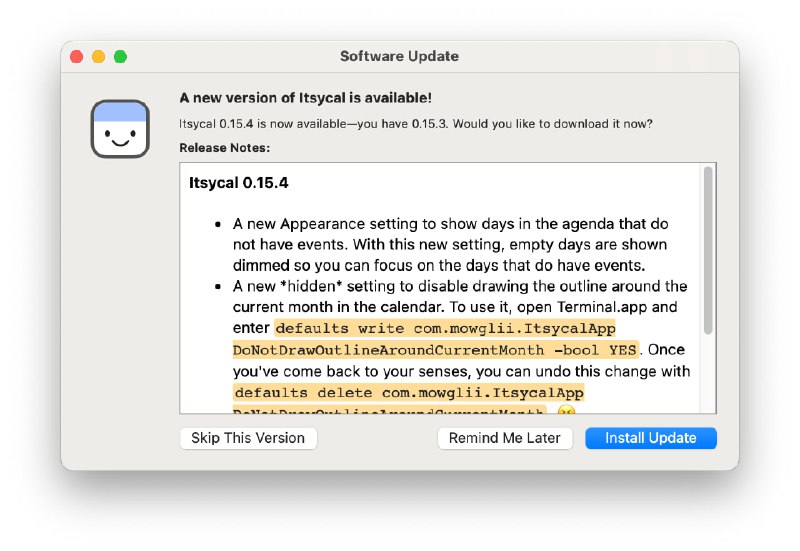Choose Remind Me Later
The height and width of the screenshot is (551, 800).
pos(505,438)
